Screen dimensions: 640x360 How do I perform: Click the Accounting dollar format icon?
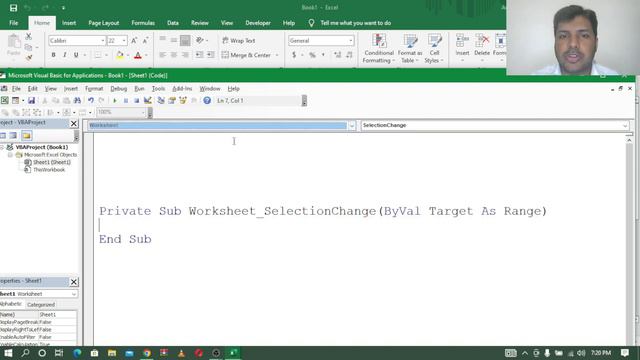click(x=294, y=55)
